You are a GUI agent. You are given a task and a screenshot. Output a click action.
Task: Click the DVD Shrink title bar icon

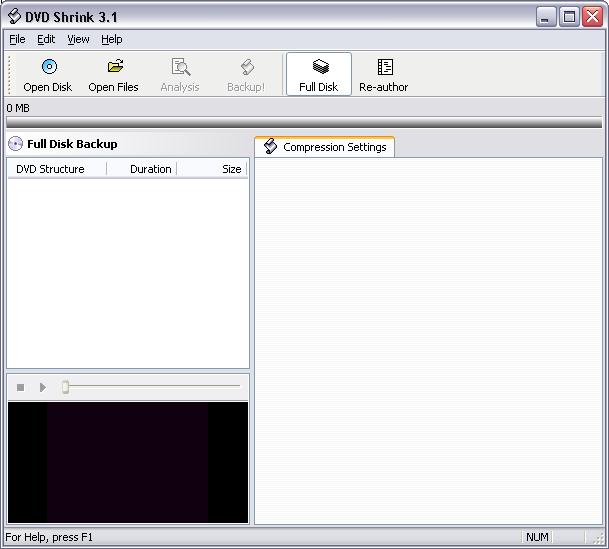pyautogui.click(x=14, y=17)
